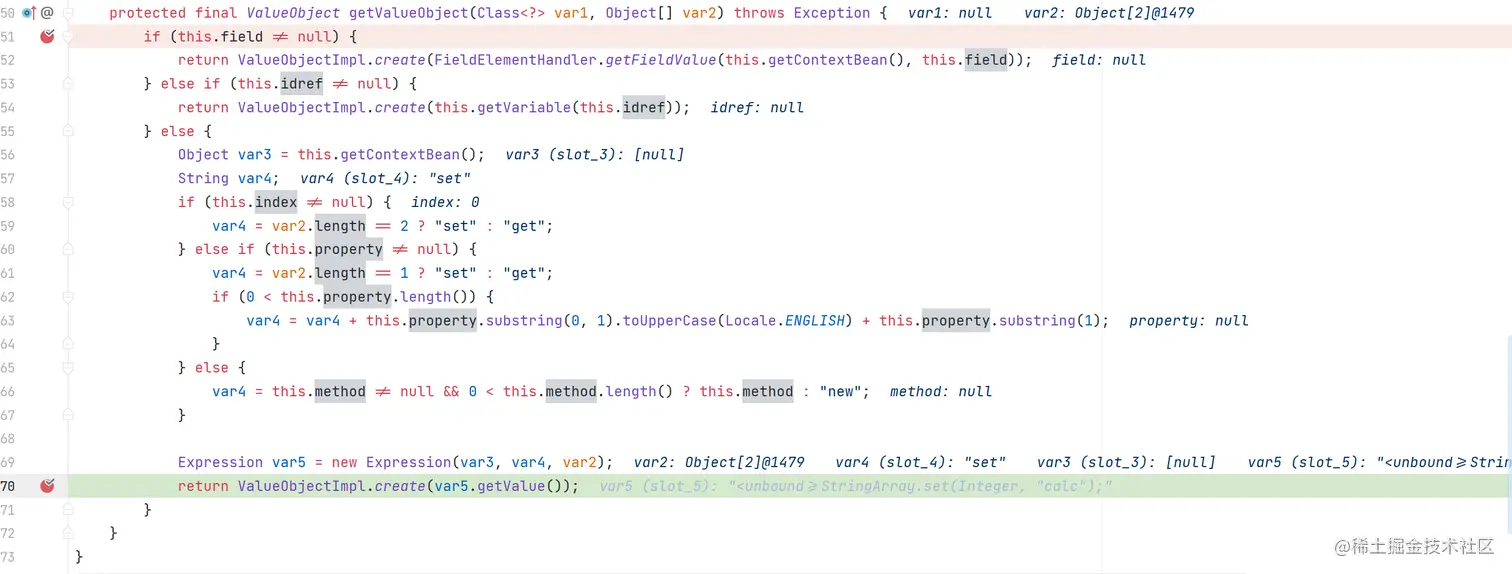This screenshot has height=574, width=1512.
Task: Click the inline hint 'field: null' on line 52
Action: coord(1099,60)
